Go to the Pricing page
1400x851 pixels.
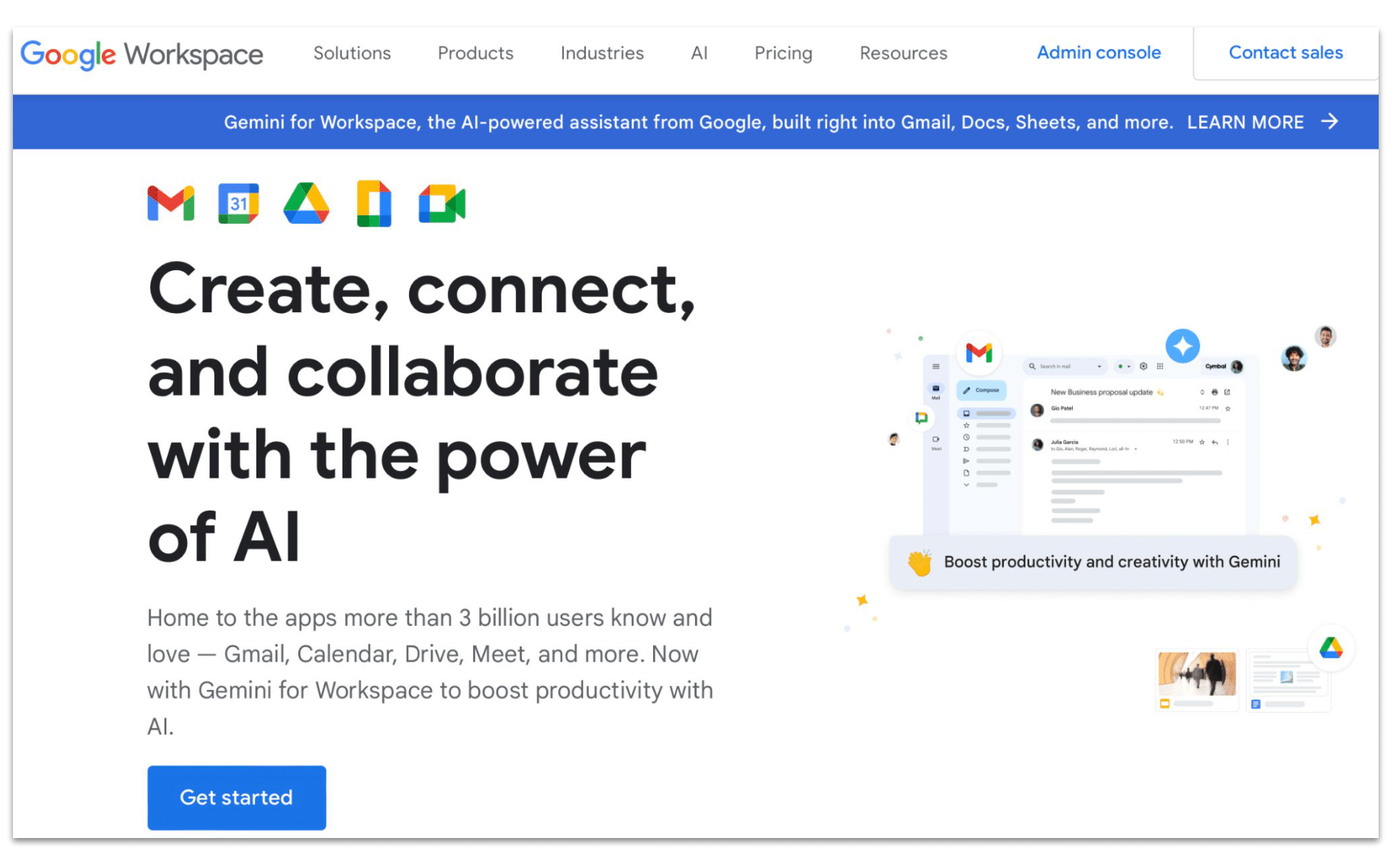click(x=783, y=53)
